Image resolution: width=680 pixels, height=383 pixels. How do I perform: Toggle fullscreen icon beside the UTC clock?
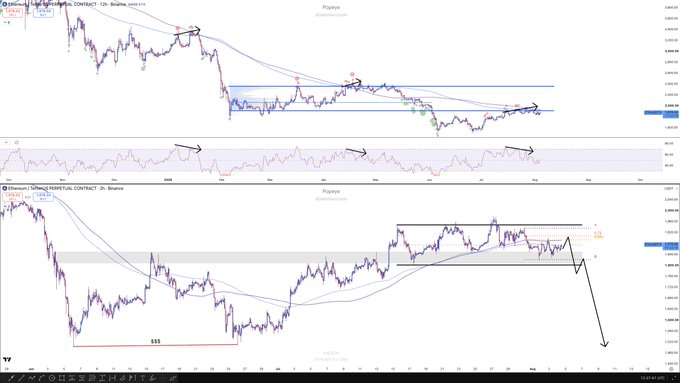coord(674,378)
